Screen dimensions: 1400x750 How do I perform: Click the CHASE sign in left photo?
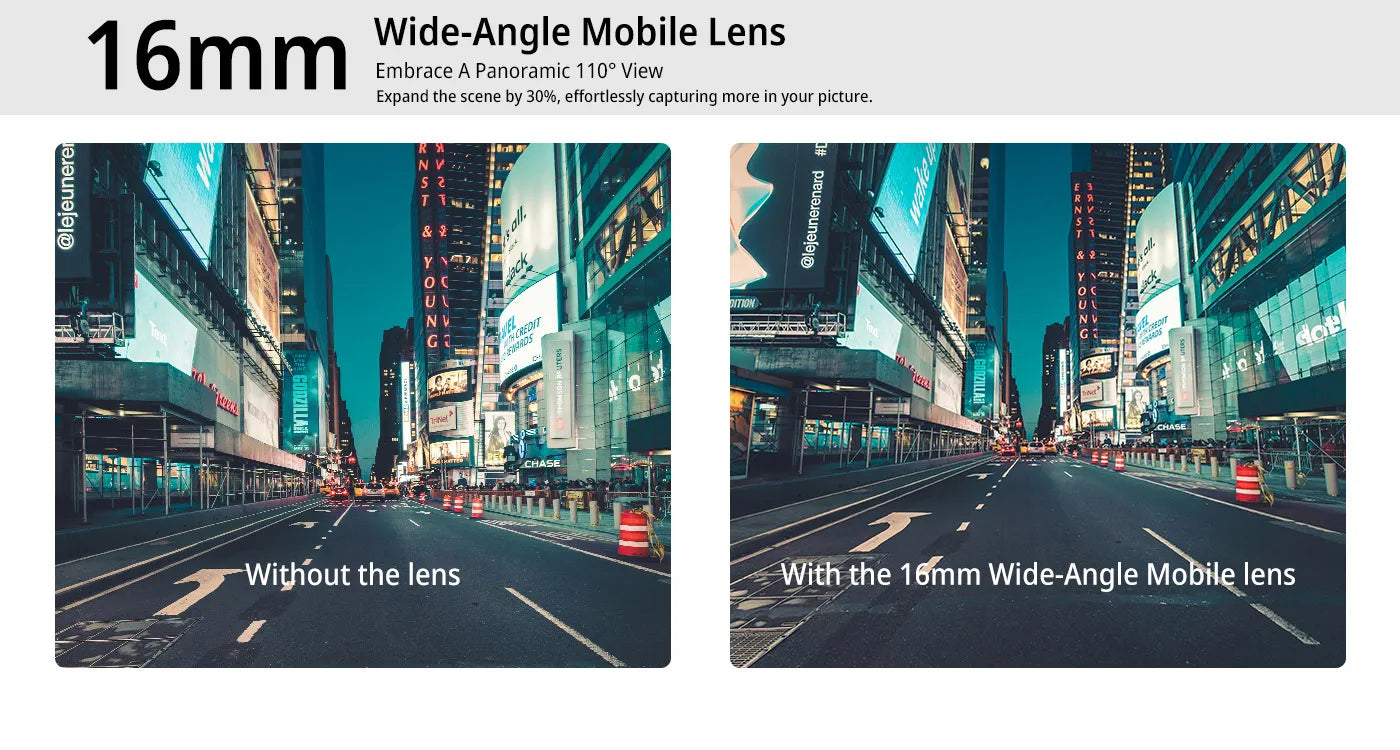pos(542,463)
